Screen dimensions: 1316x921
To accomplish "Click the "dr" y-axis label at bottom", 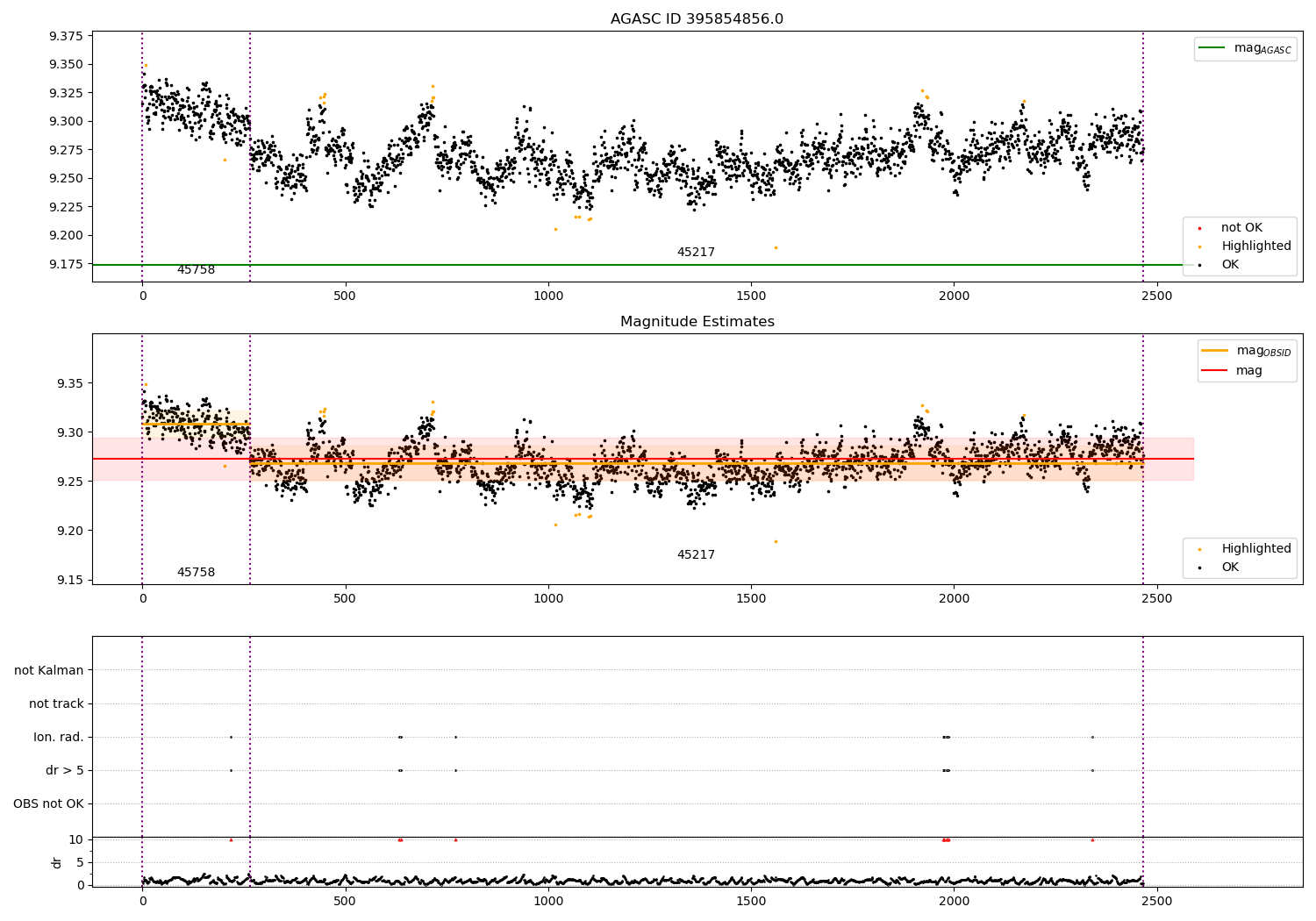I will point(57,862).
